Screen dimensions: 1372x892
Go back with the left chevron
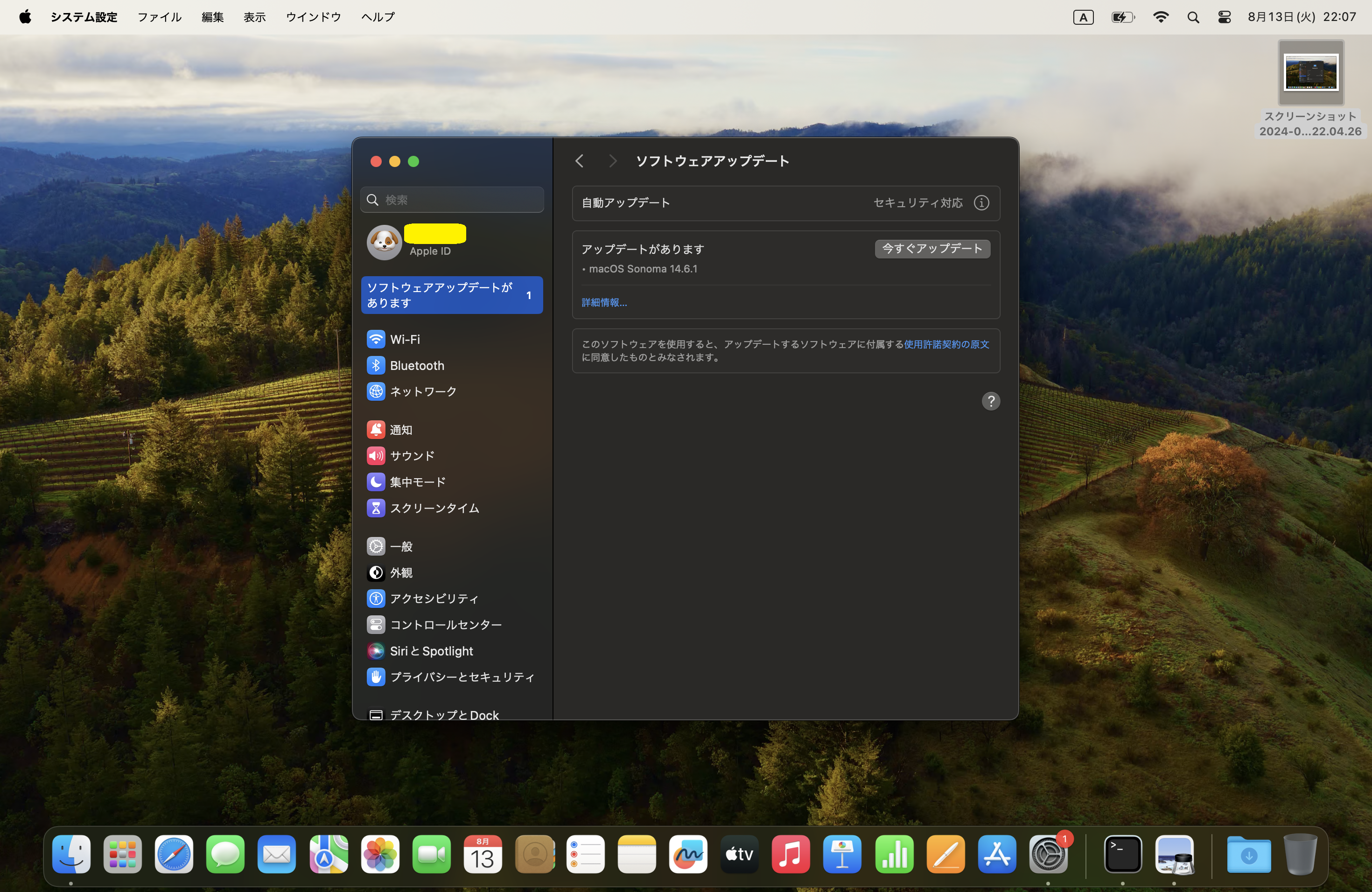click(579, 161)
